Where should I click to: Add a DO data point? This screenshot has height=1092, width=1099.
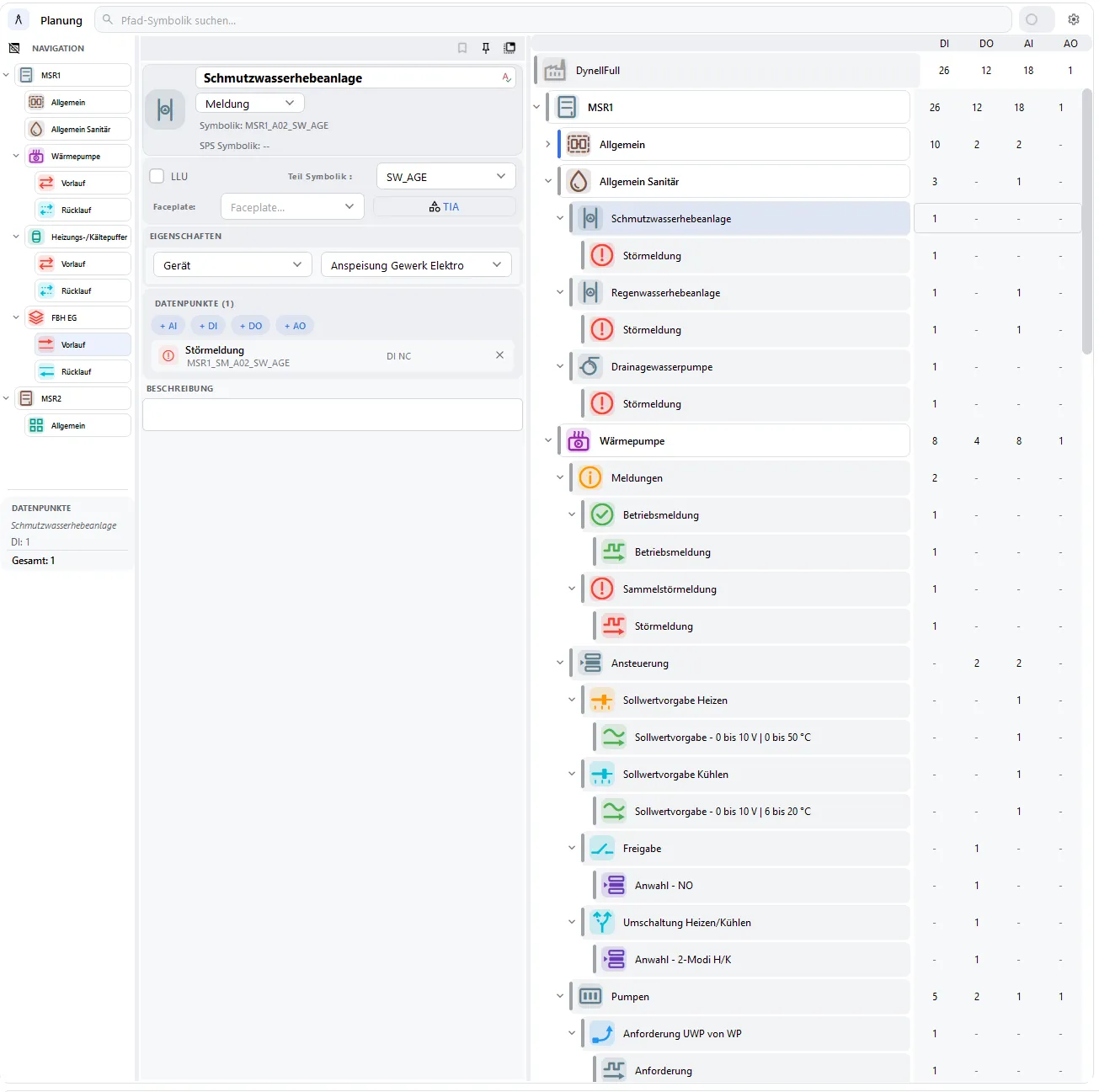[251, 326]
